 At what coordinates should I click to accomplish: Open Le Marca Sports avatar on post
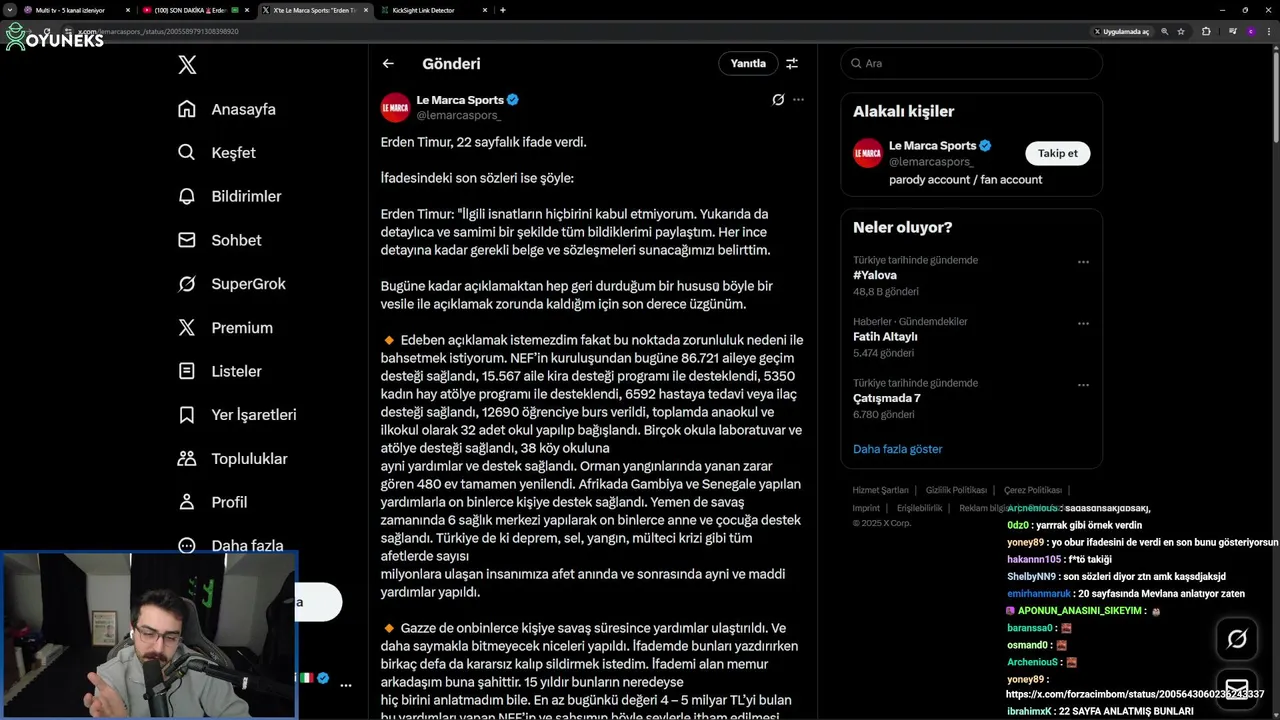[395, 107]
